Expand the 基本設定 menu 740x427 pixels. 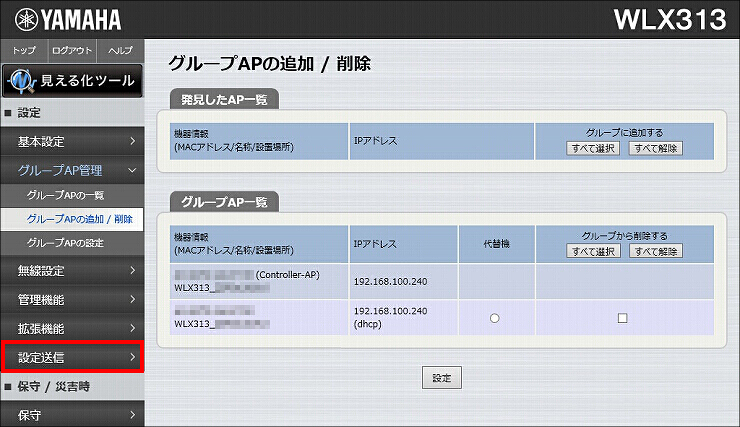tap(72, 141)
